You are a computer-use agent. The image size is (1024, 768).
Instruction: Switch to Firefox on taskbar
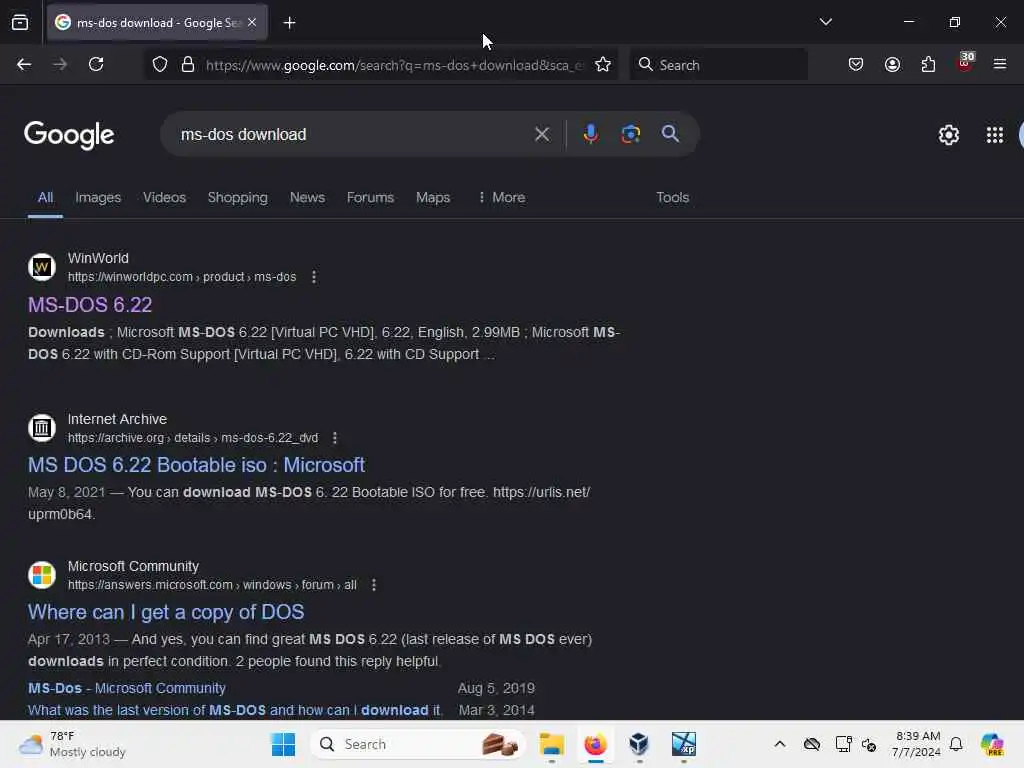tap(595, 744)
